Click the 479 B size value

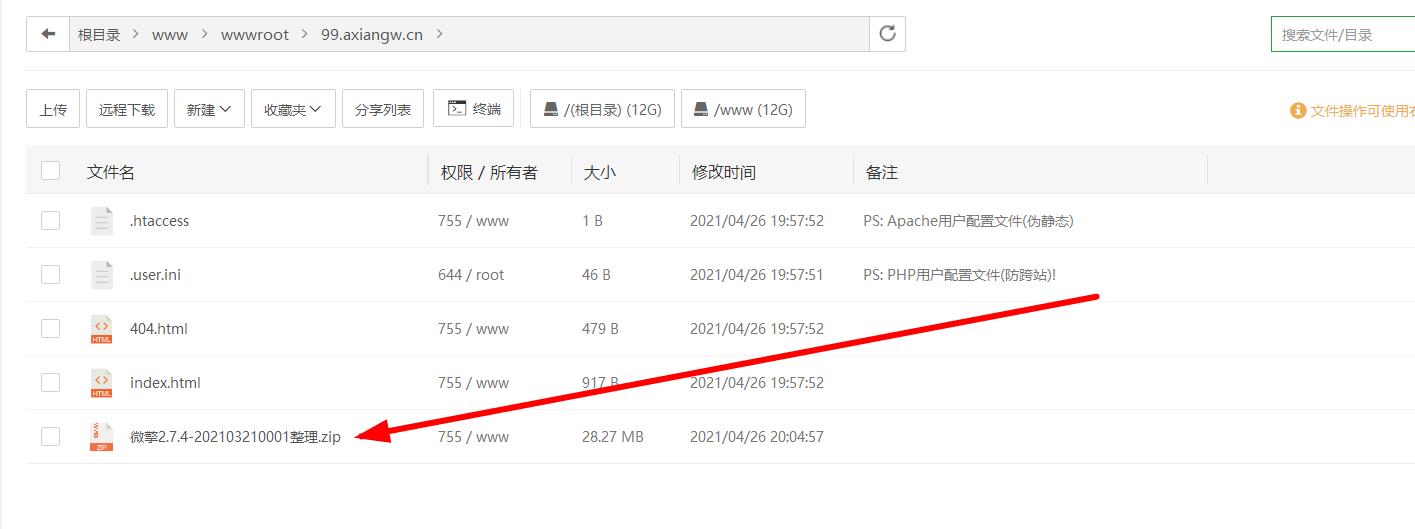click(x=600, y=328)
